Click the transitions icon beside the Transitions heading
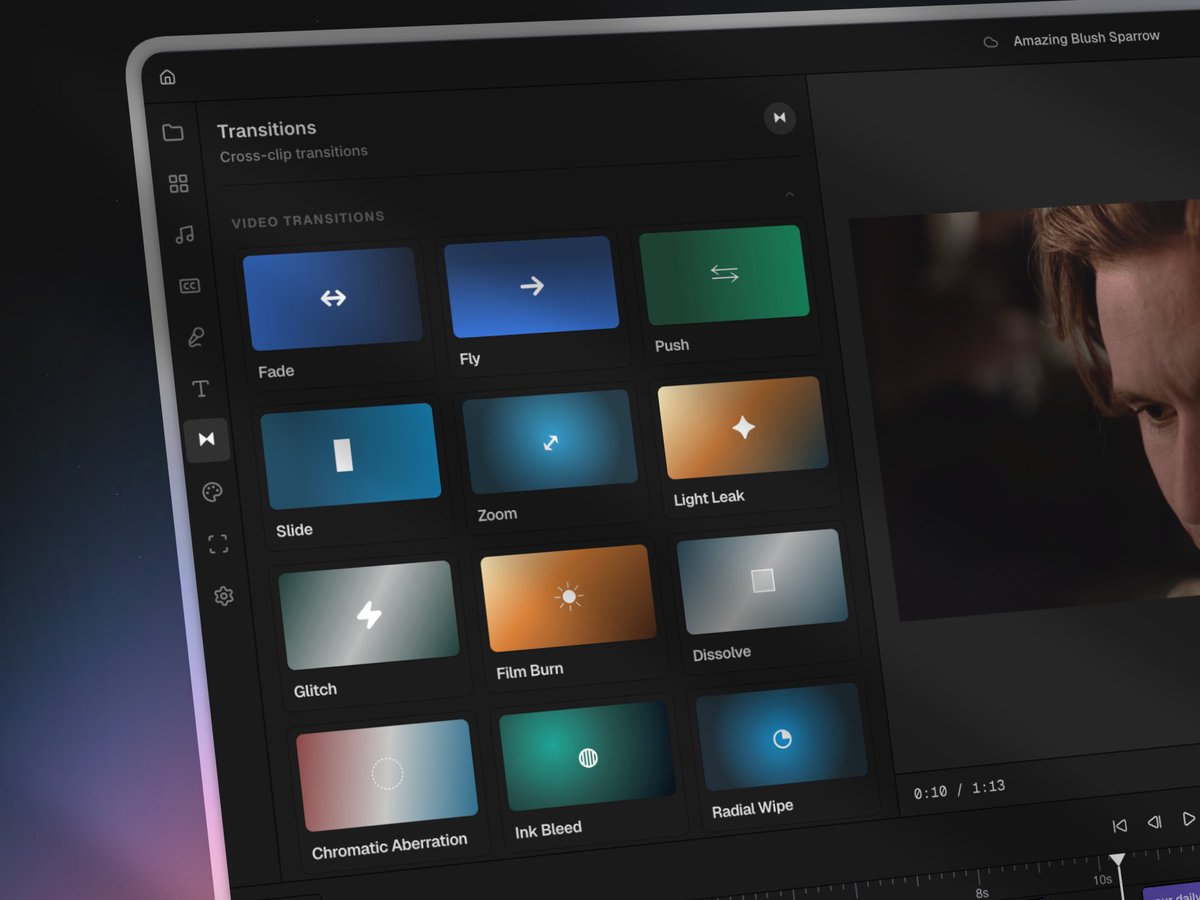The height and width of the screenshot is (900, 1200). (x=779, y=118)
